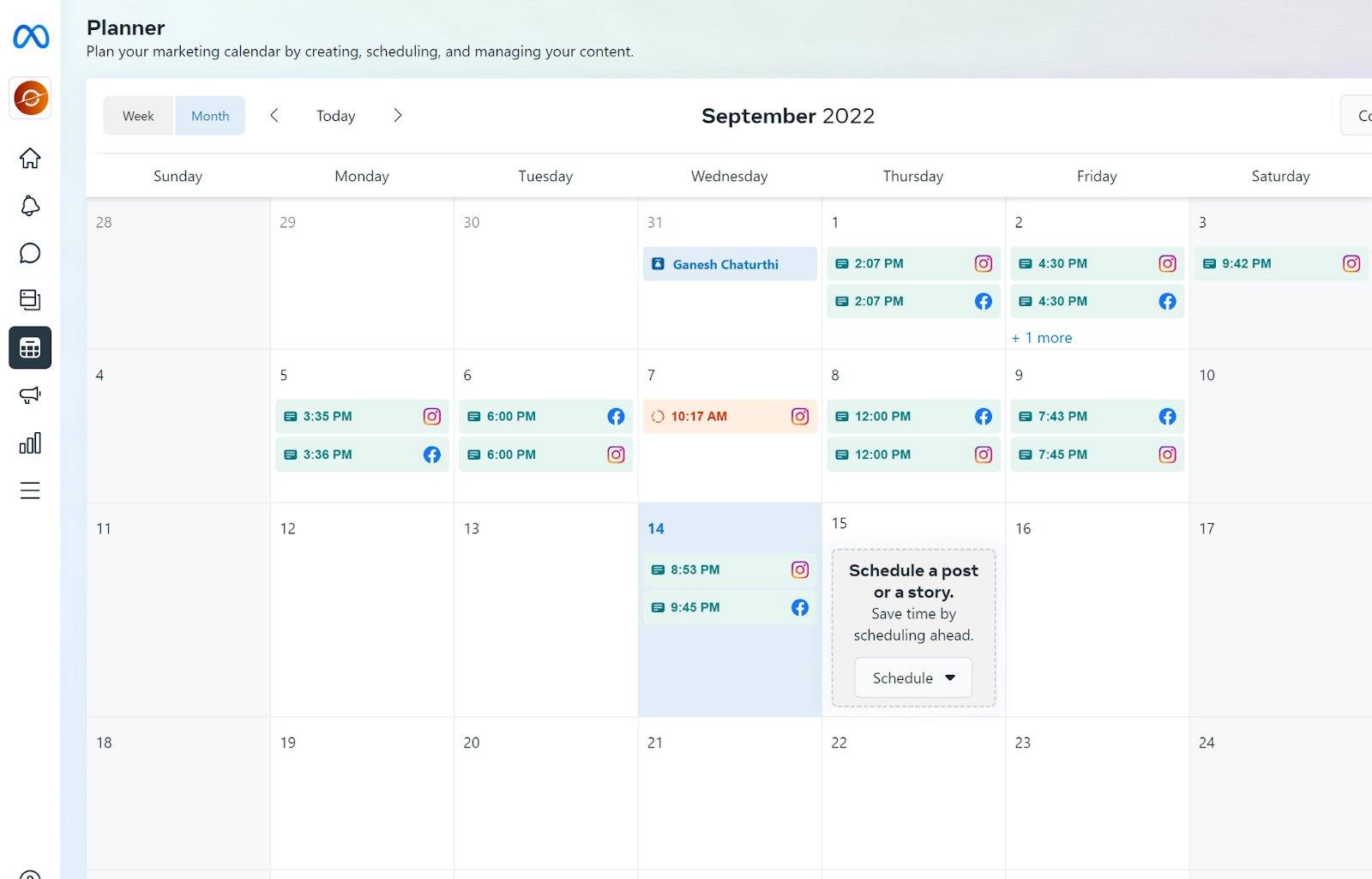Click the Facebook icon on the 3:36 PM post
The image size is (1372, 879).
pyautogui.click(x=432, y=455)
